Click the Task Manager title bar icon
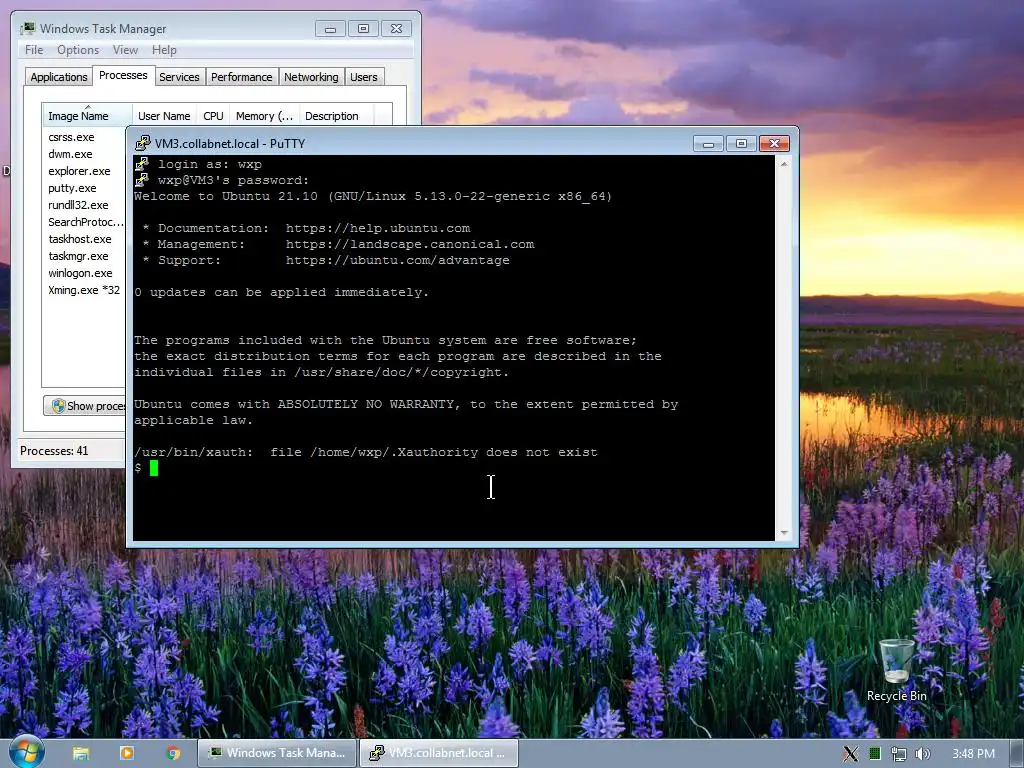Image resolution: width=1024 pixels, height=768 pixels. point(27,28)
